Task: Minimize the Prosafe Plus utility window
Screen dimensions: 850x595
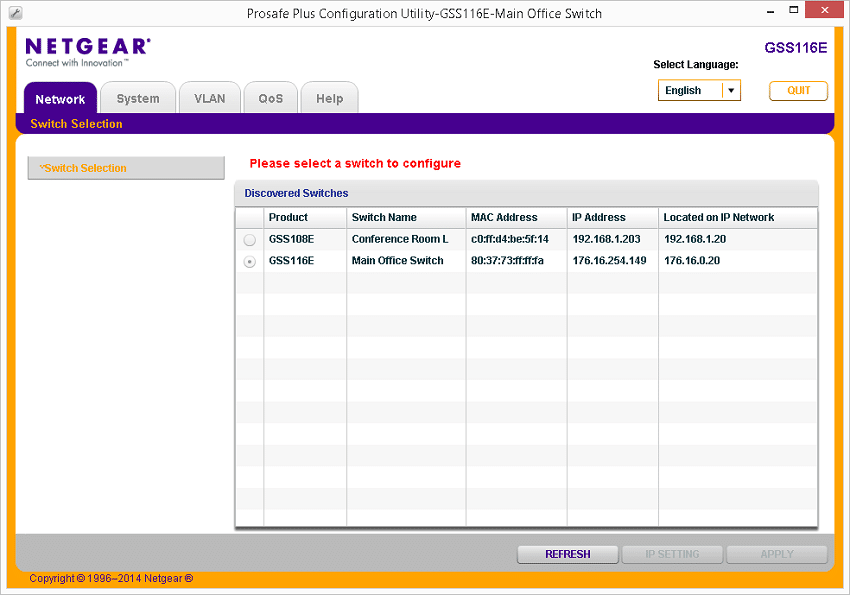Action: (x=770, y=10)
